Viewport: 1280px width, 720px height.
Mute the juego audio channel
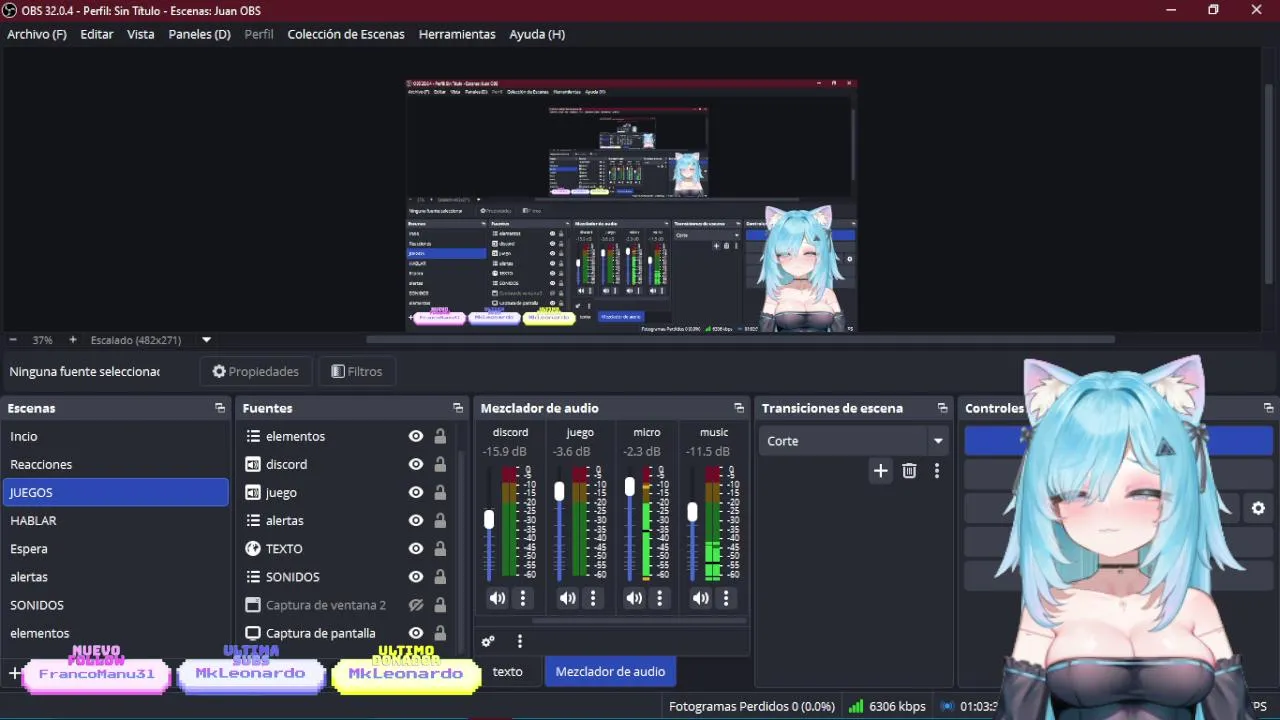click(x=567, y=598)
